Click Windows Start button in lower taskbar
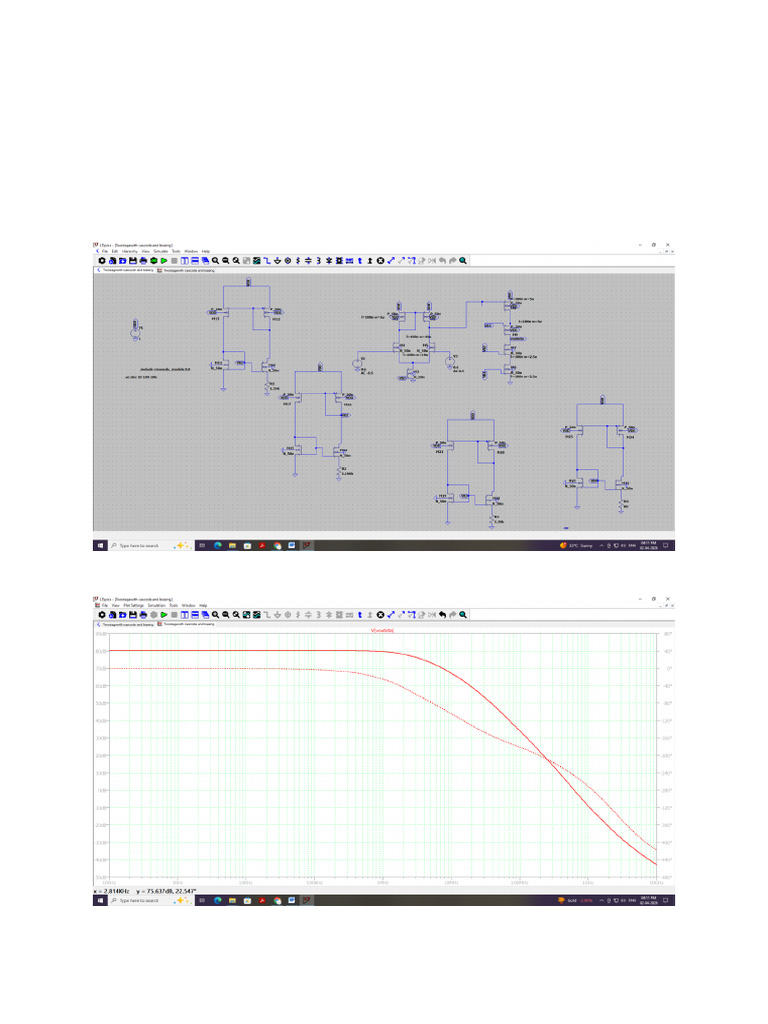768x1024 pixels. pos(101,900)
